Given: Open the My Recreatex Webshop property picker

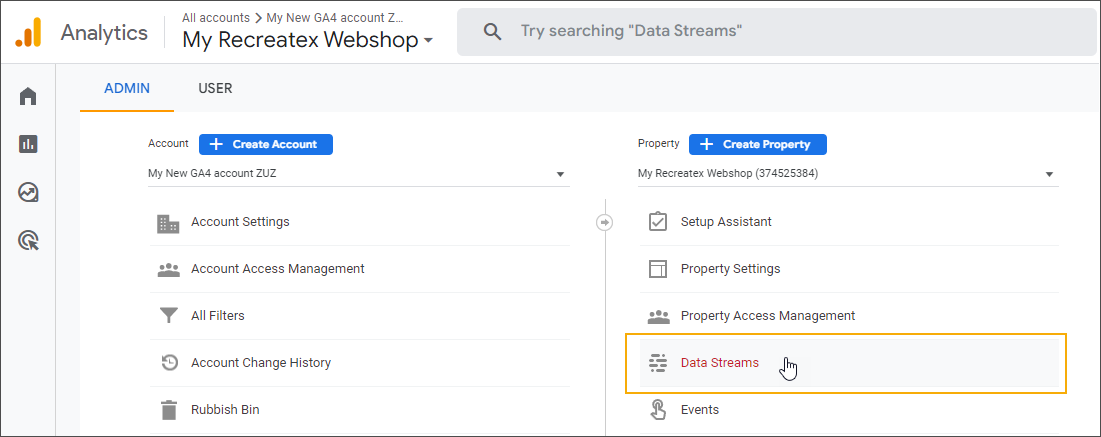Looking at the screenshot, I should (x=307, y=40).
